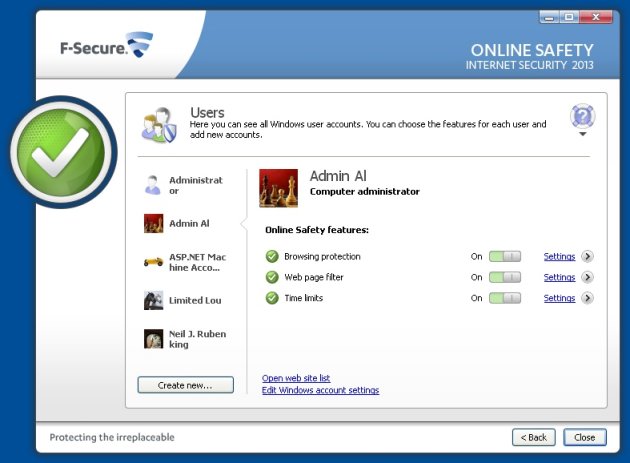The height and width of the screenshot is (463, 630).
Task: Click the F-Secure logo
Action: click(x=106, y=45)
